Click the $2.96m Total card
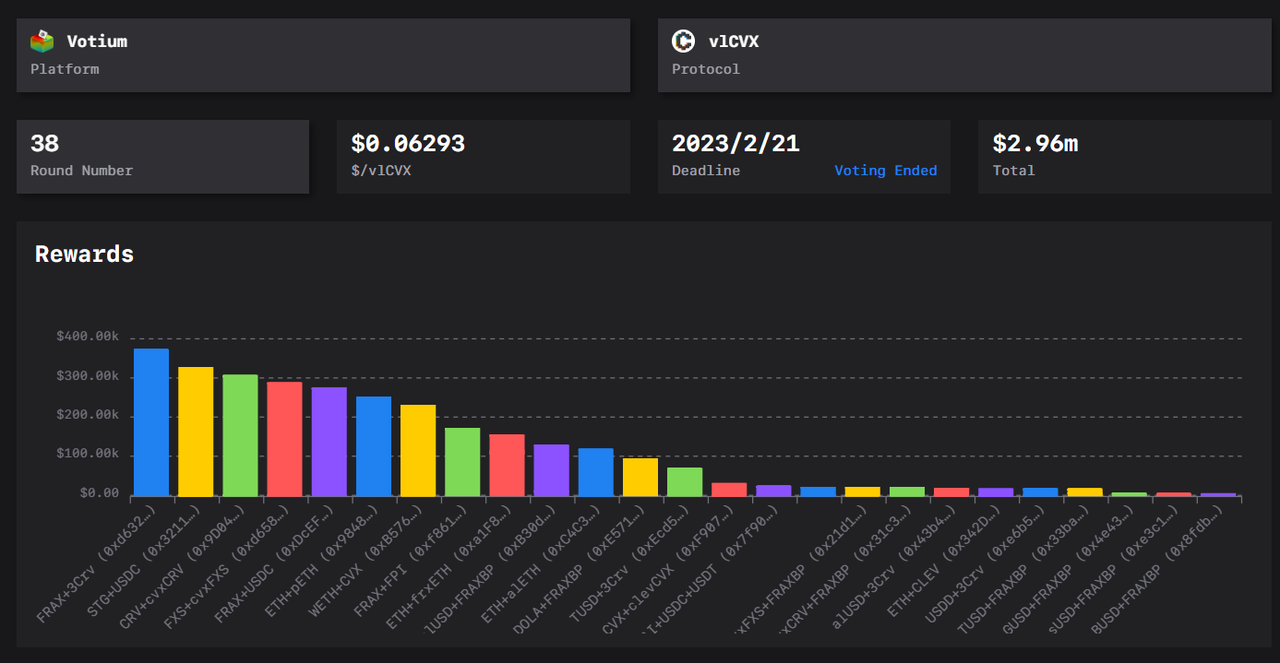The height and width of the screenshot is (663, 1280). (1124, 156)
